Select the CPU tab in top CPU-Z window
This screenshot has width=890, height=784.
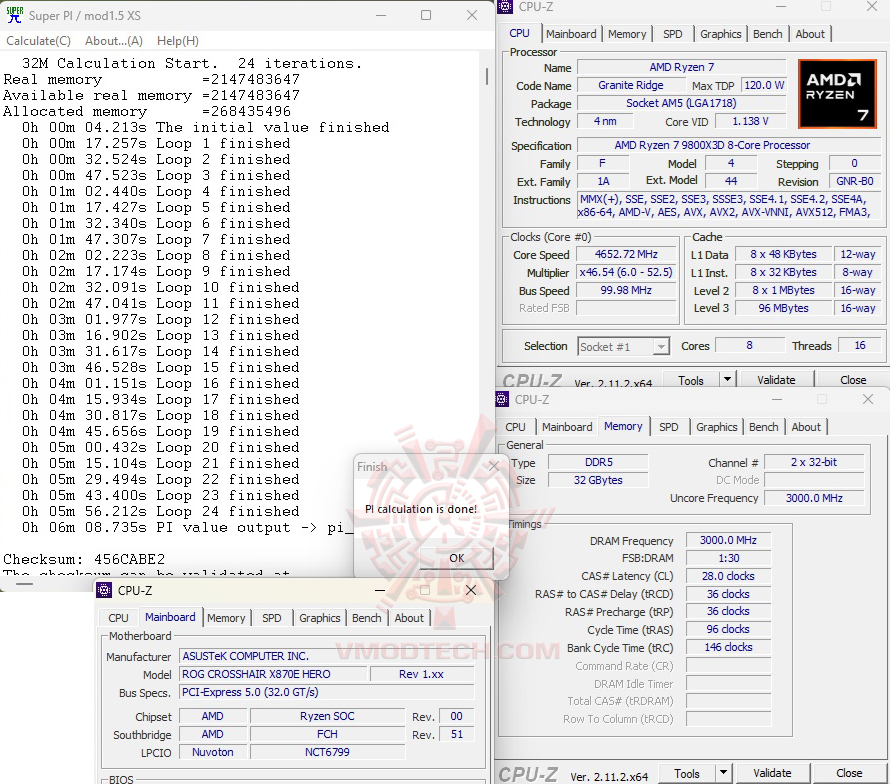[519, 33]
